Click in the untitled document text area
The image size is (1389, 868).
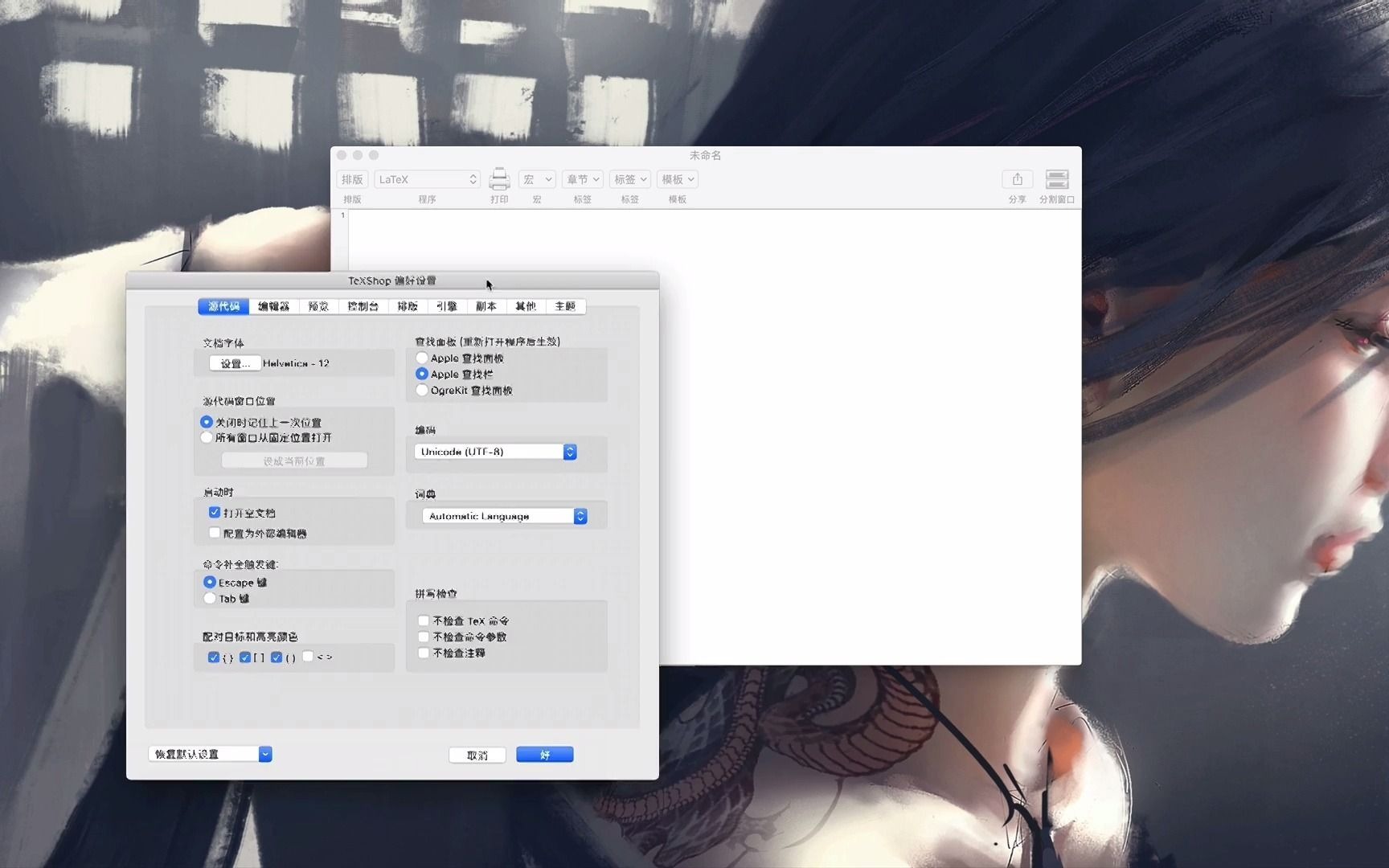coord(714,436)
